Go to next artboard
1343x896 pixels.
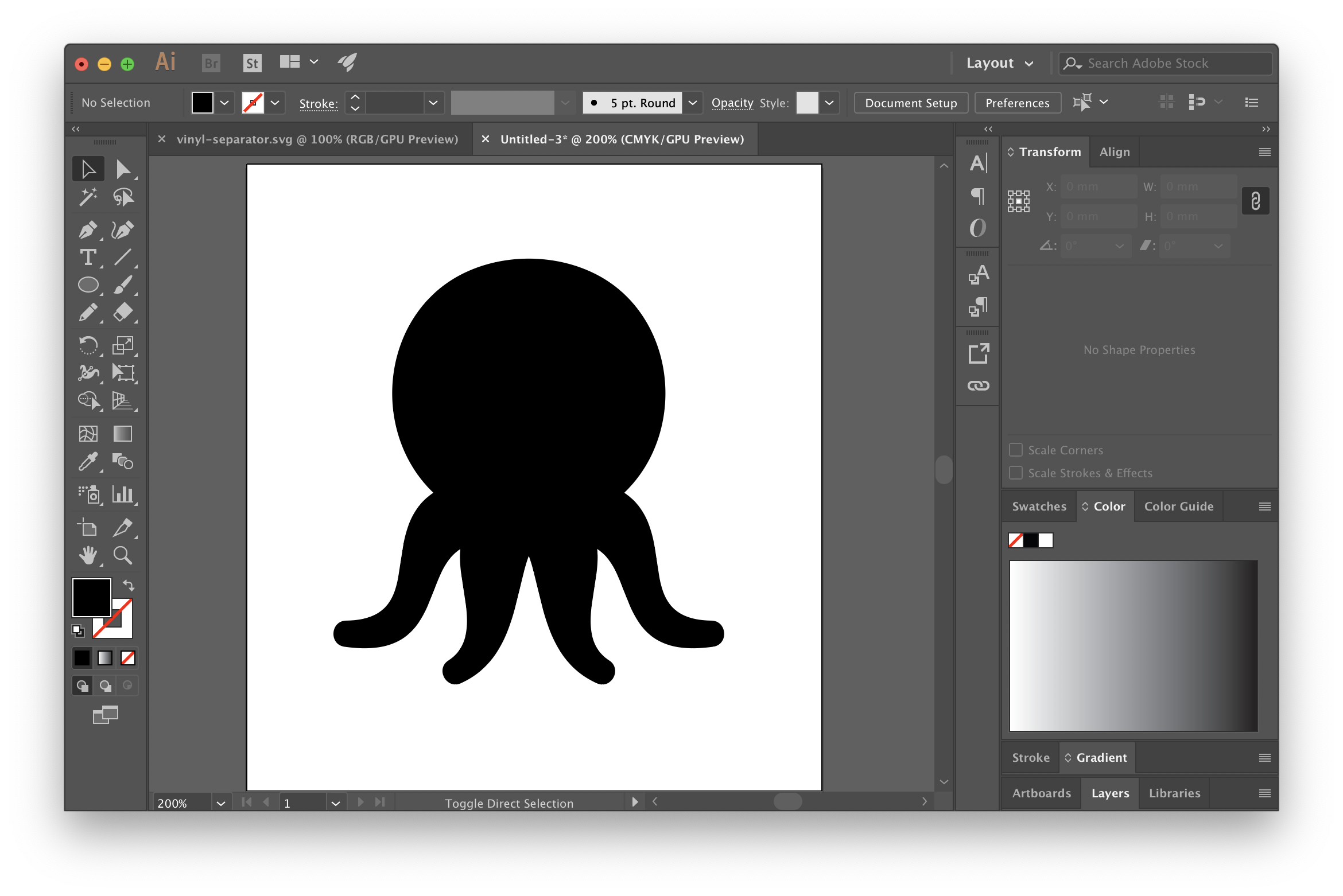pos(360,802)
